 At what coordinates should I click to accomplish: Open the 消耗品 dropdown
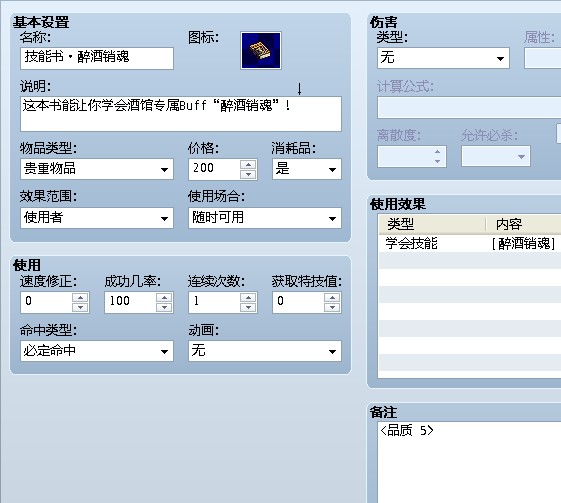[x=307, y=169]
